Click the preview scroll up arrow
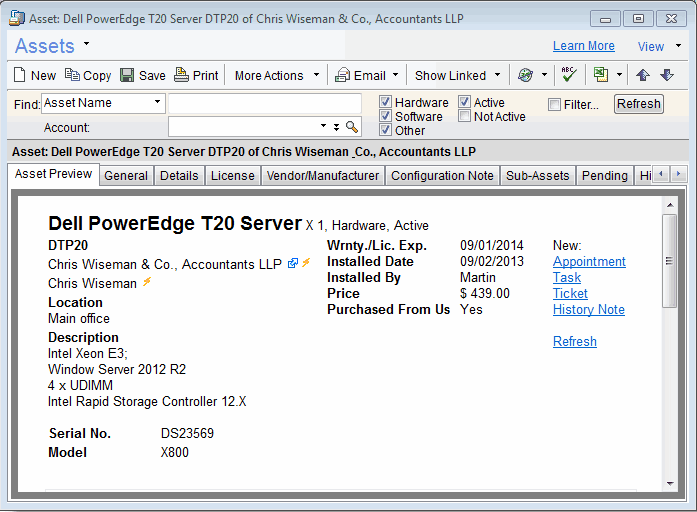Viewport: 697px width, 512px height. click(x=670, y=205)
